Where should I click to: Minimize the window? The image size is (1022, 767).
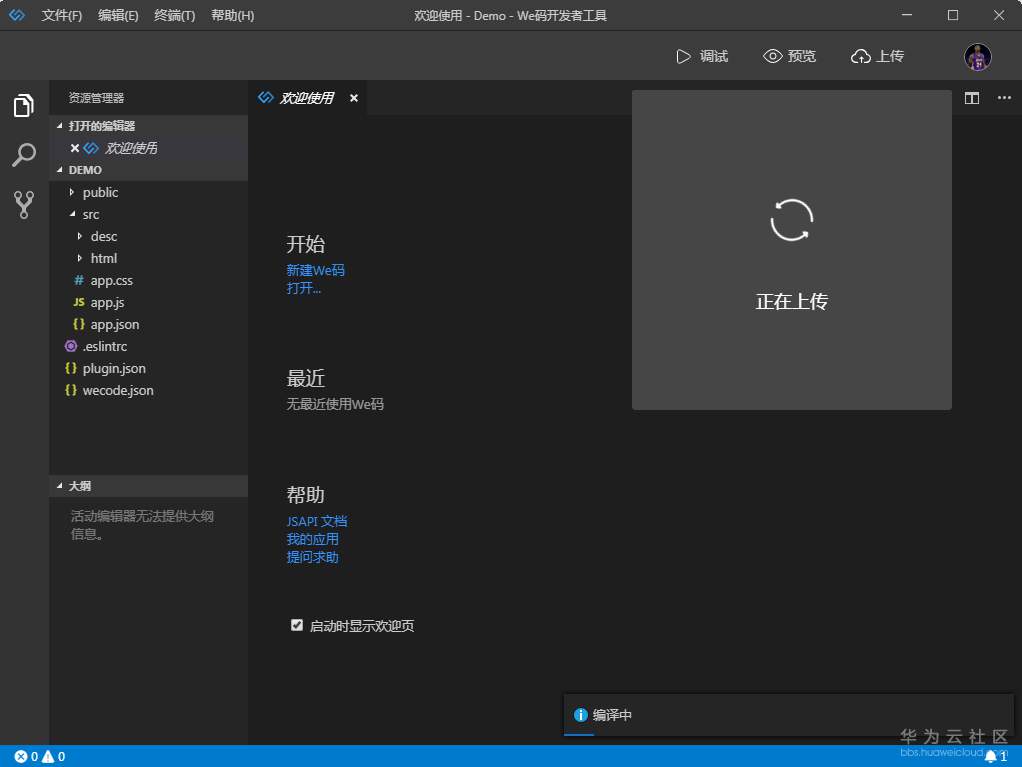[907, 15]
